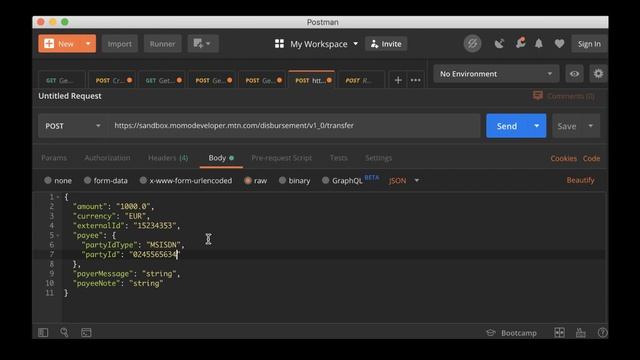Open tab options three-dots menu
Image resolution: width=640 pixels, height=360 pixels.
click(416, 80)
